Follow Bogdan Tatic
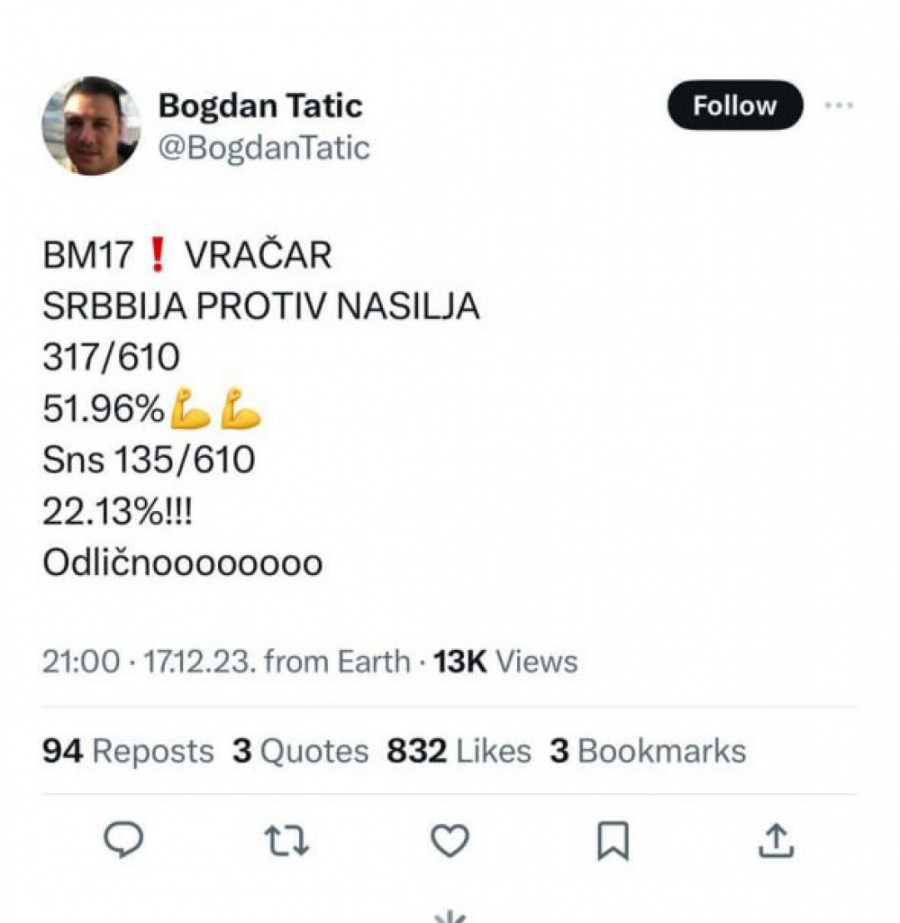 (x=735, y=105)
